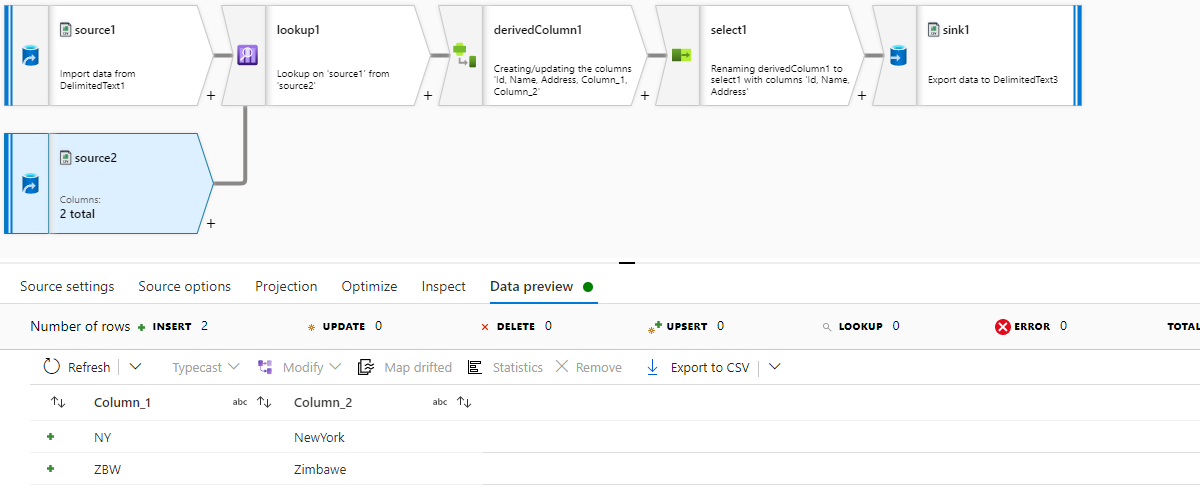Open the Projection tab
The image size is (1200, 502).
(286, 286)
